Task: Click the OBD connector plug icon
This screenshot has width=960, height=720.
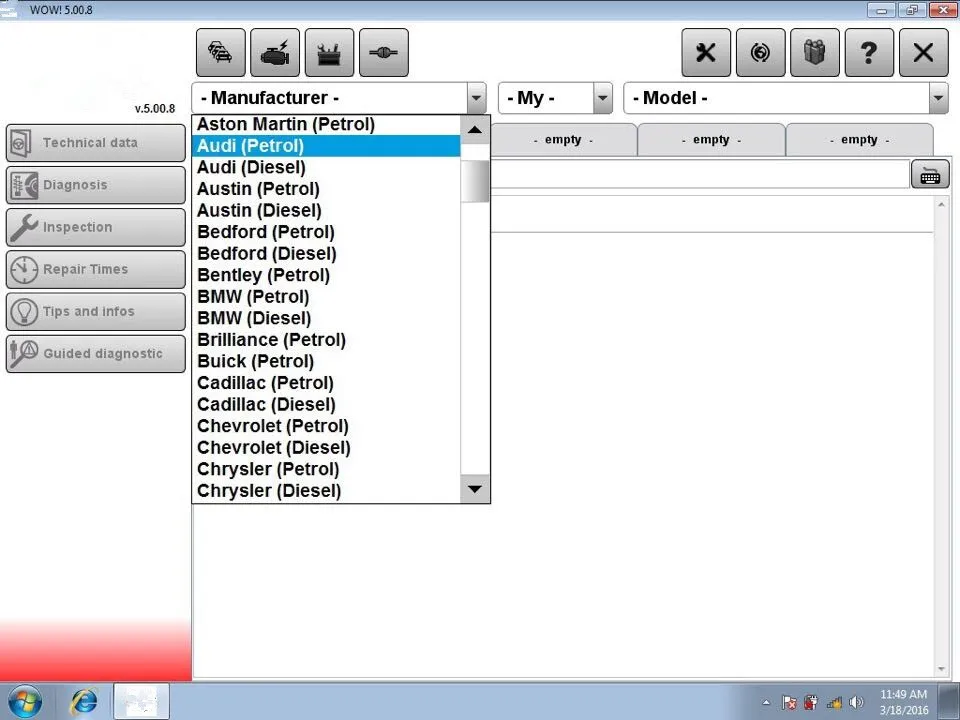Action: [x=384, y=53]
